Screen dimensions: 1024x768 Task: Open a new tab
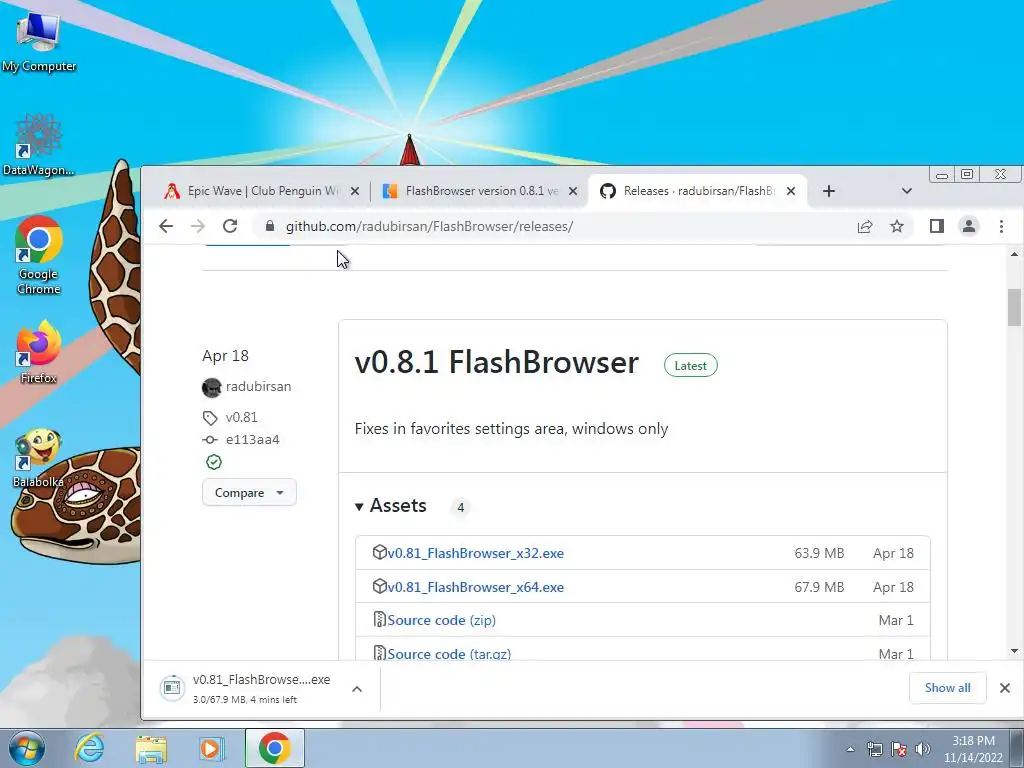[829, 191]
